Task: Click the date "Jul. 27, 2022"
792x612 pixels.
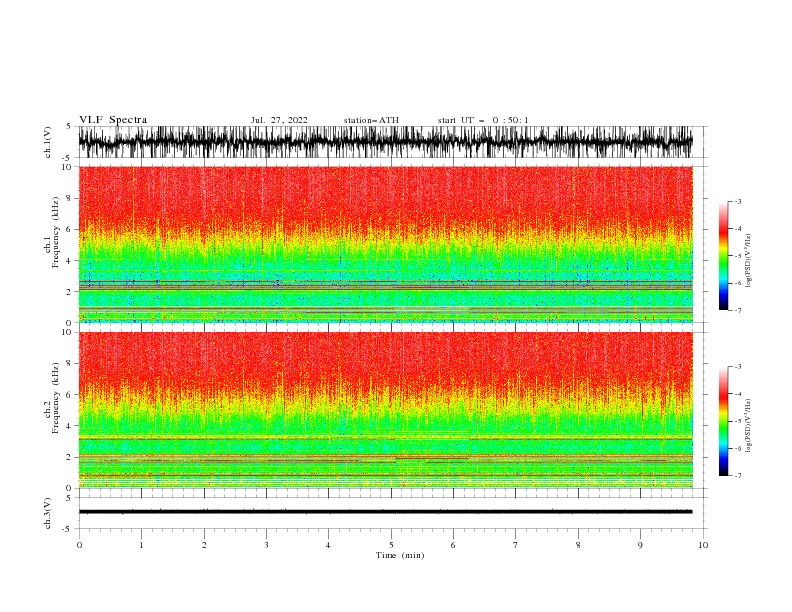Action: (279, 120)
